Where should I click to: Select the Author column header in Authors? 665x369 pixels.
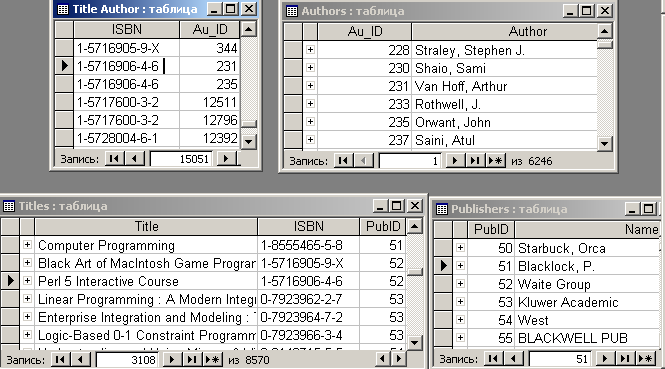coord(504,31)
